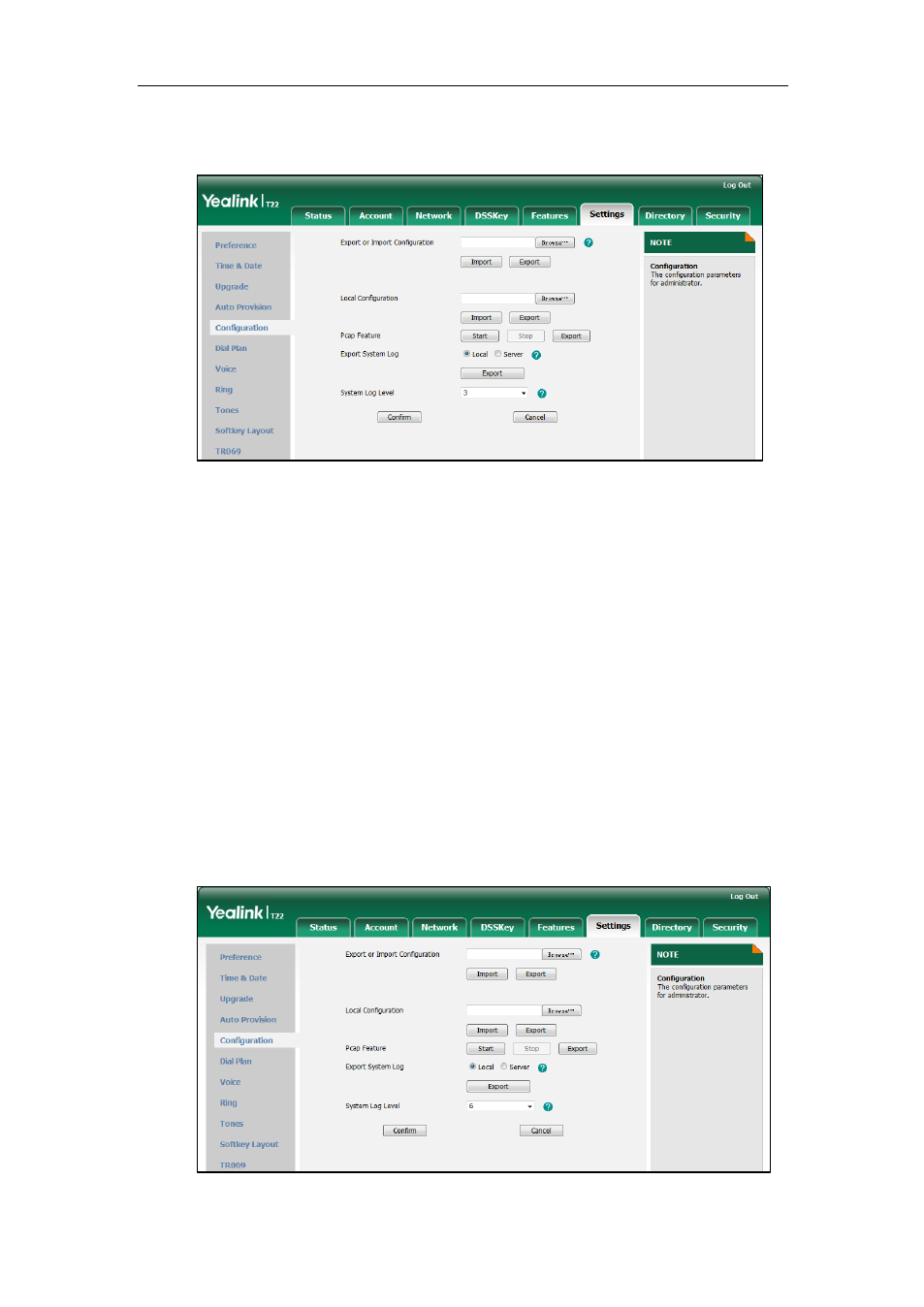Viewport: 924px width, 1307px height.
Task: Click Browse for Local Configuration, upper screenshot
Action: click(x=555, y=299)
